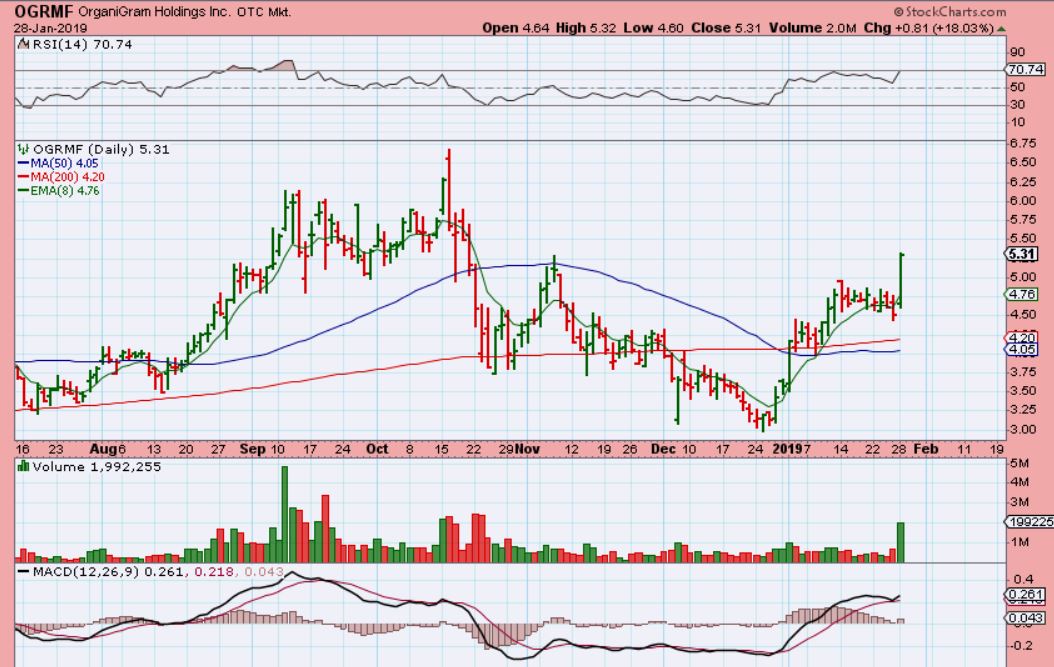Image resolution: width=1054 pixels, height=667 pixels.
Task: Click the Dec label on the date axis
Action: point(663,449)
